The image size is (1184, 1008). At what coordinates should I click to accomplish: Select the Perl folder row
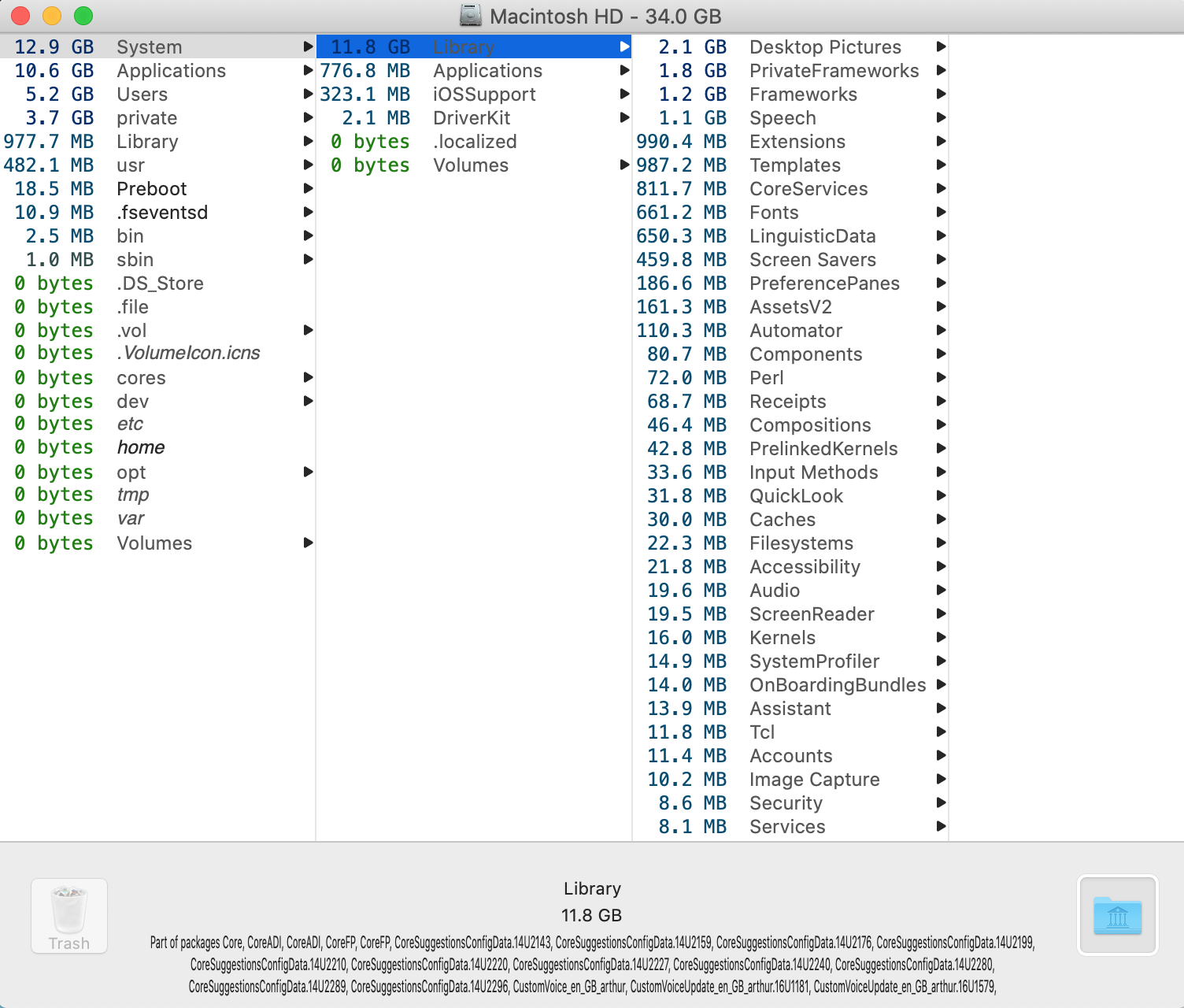[x=790, y=378]
